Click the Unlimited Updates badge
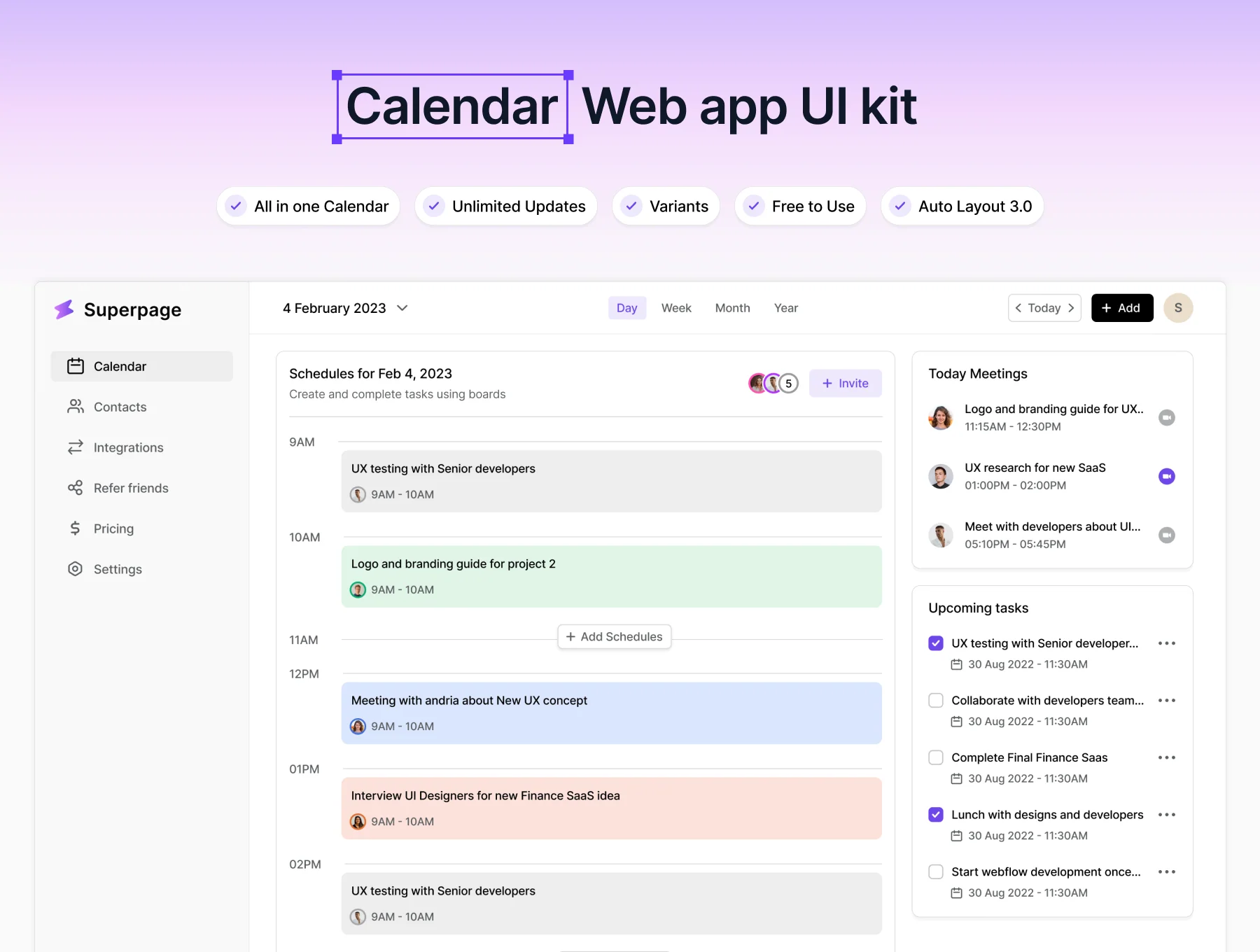 tap(505, 206)
